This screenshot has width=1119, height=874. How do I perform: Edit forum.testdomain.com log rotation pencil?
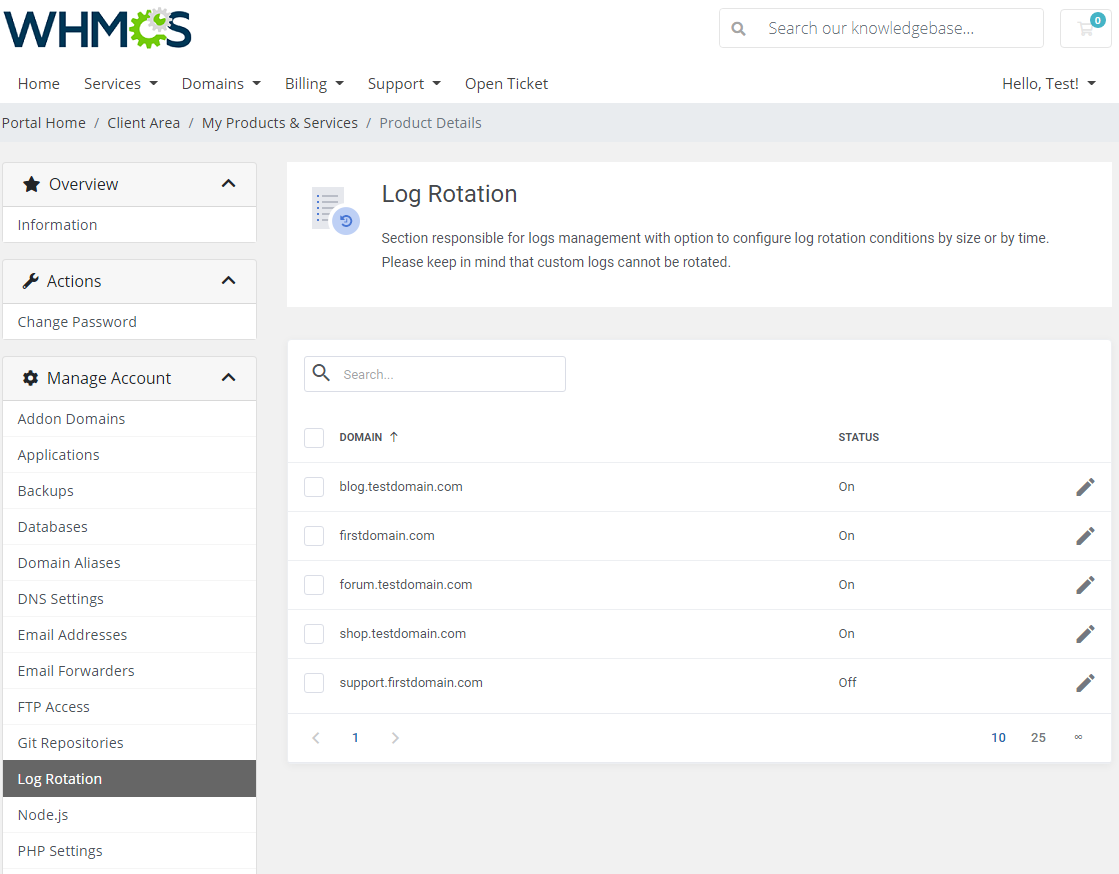1085,585
